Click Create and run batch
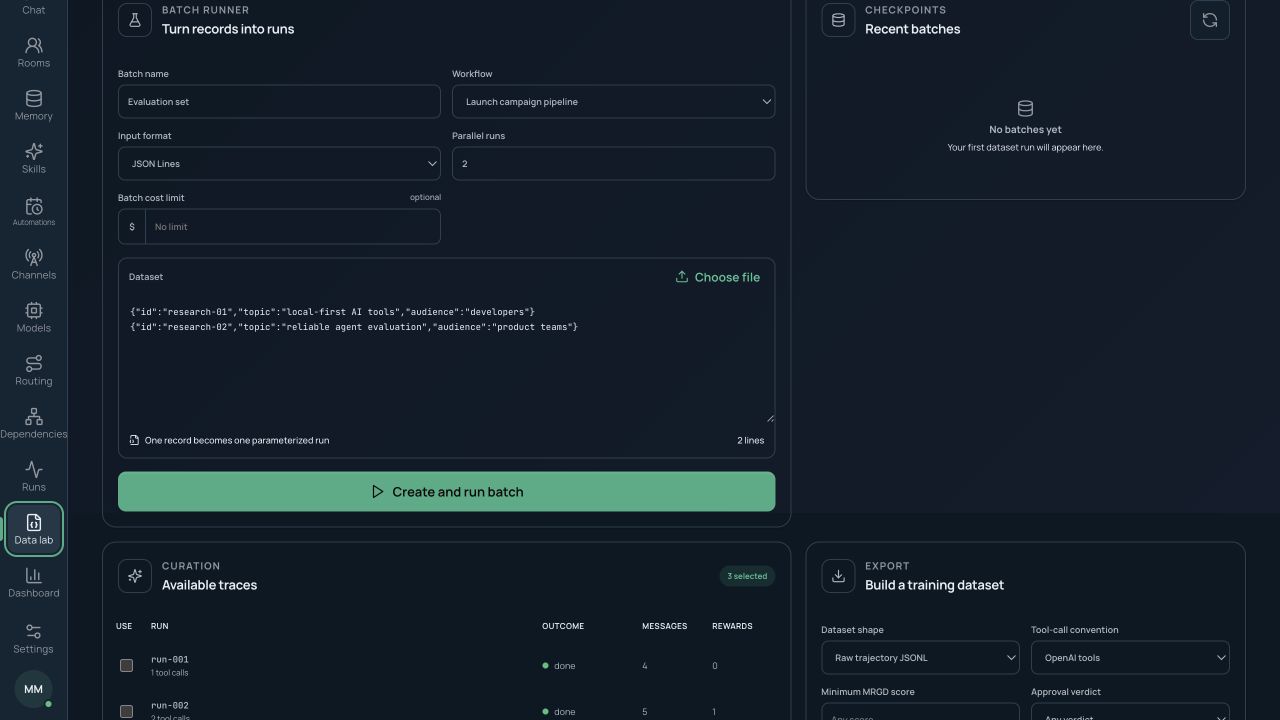Viewport: 1280px width, 720px height. (x=446, y=491)
